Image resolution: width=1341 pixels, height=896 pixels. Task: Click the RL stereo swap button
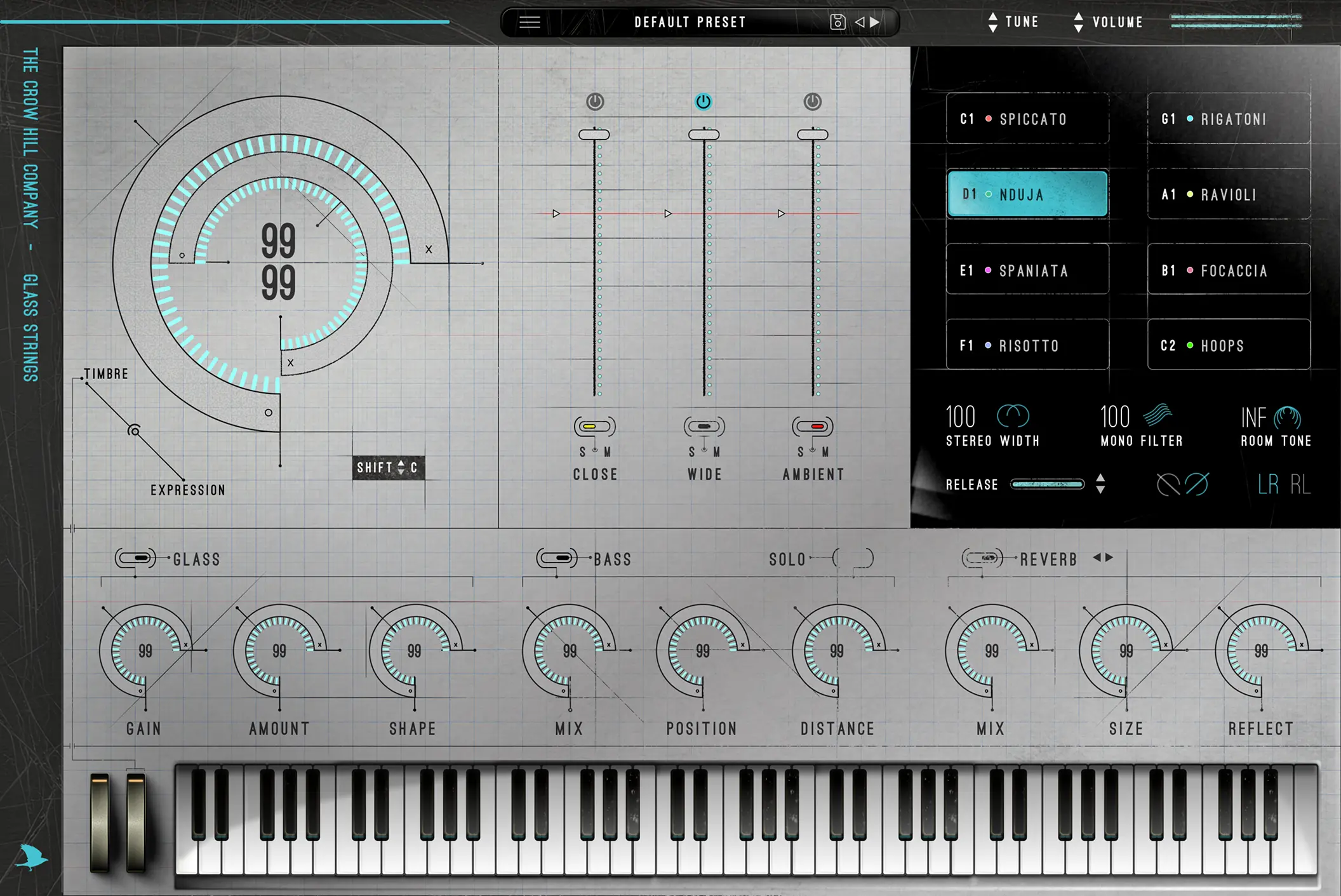click(x=1300, y=485)
